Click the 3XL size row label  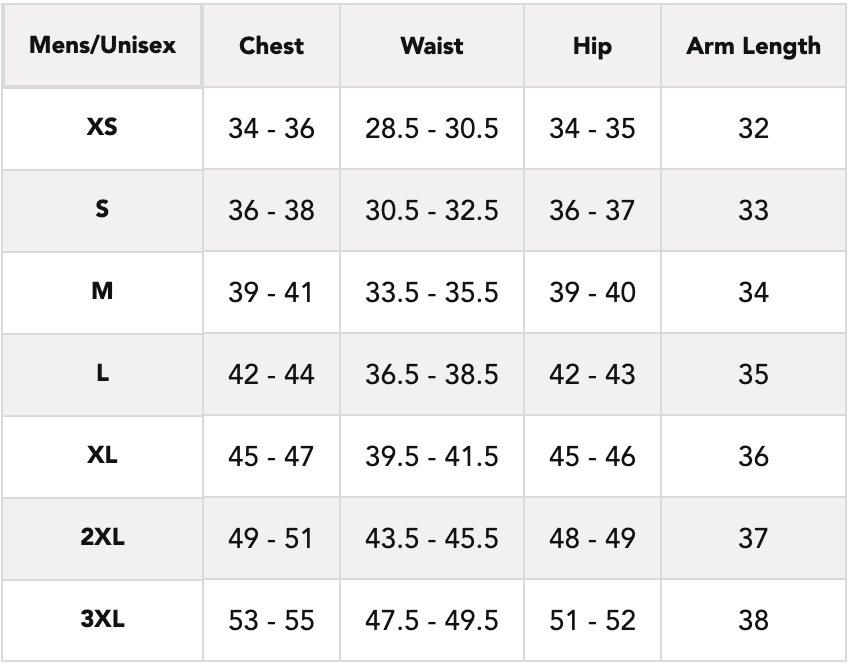(x=103, y=620)
